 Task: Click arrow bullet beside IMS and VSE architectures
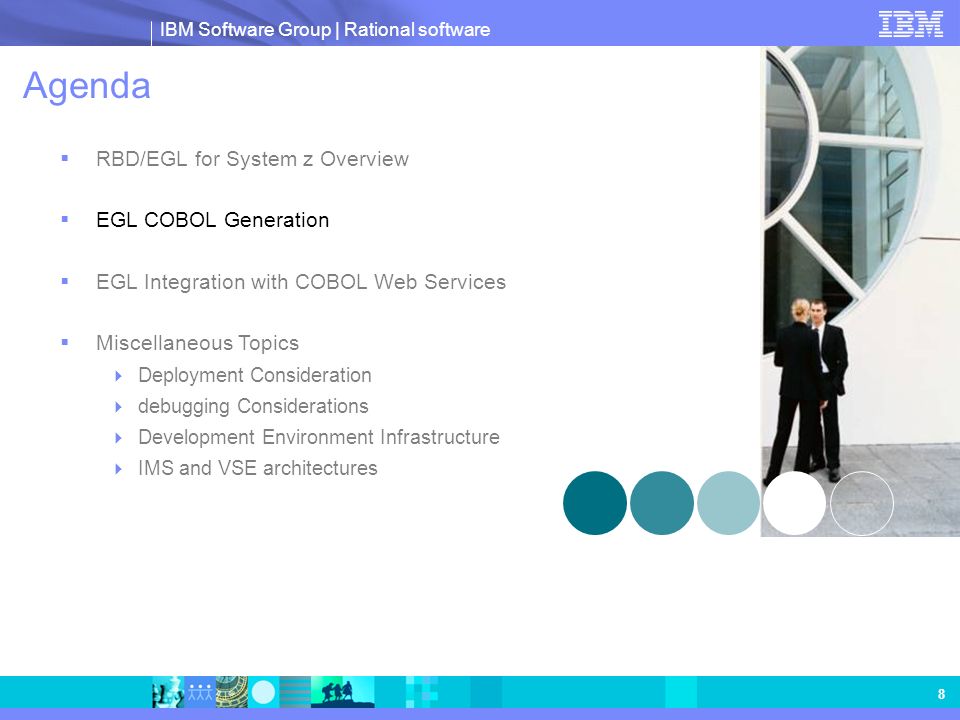pyautogui.click(x=119, y=469)
